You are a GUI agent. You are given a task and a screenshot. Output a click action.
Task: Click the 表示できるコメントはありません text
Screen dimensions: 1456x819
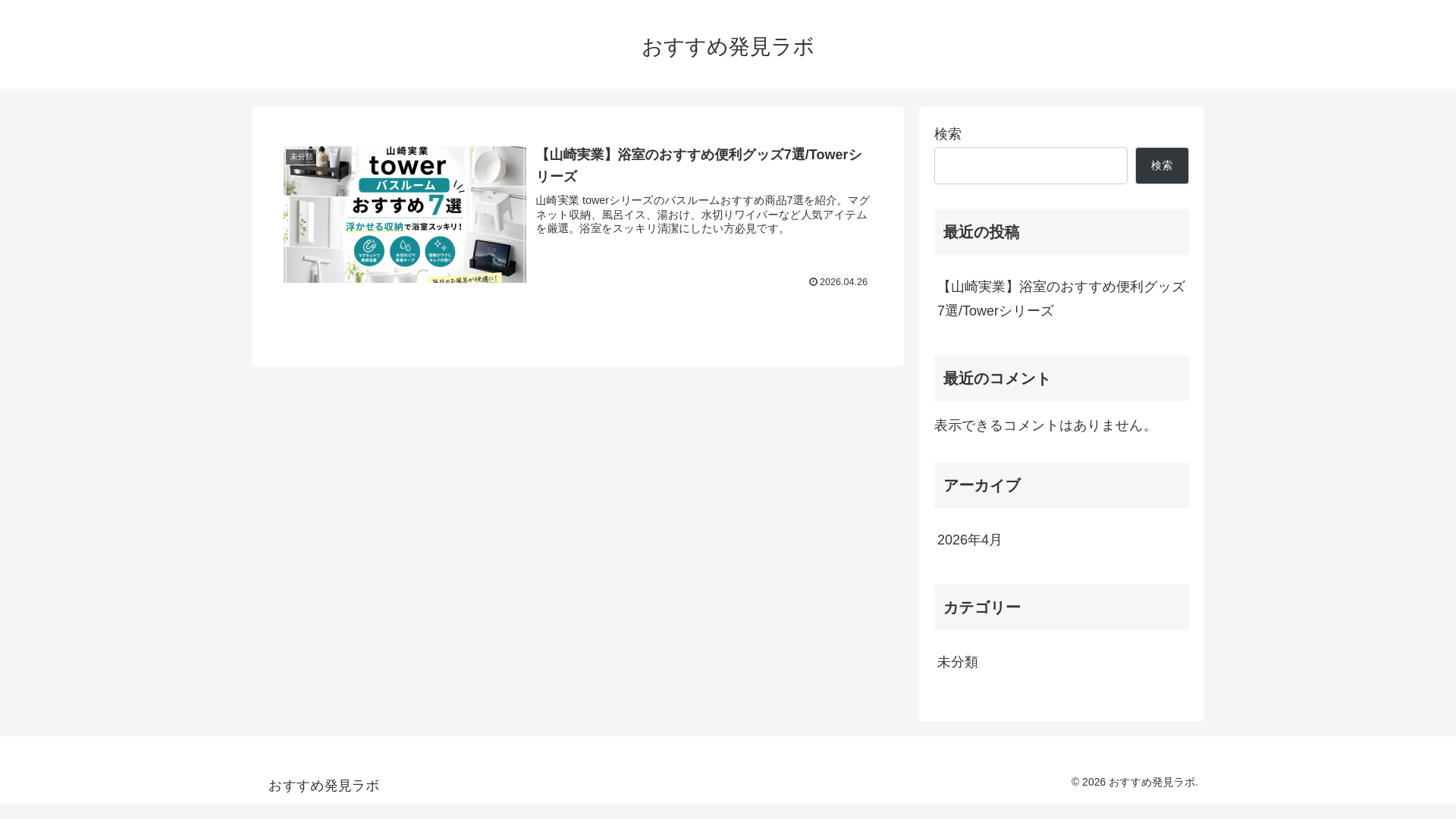(x=1045, y=425)
